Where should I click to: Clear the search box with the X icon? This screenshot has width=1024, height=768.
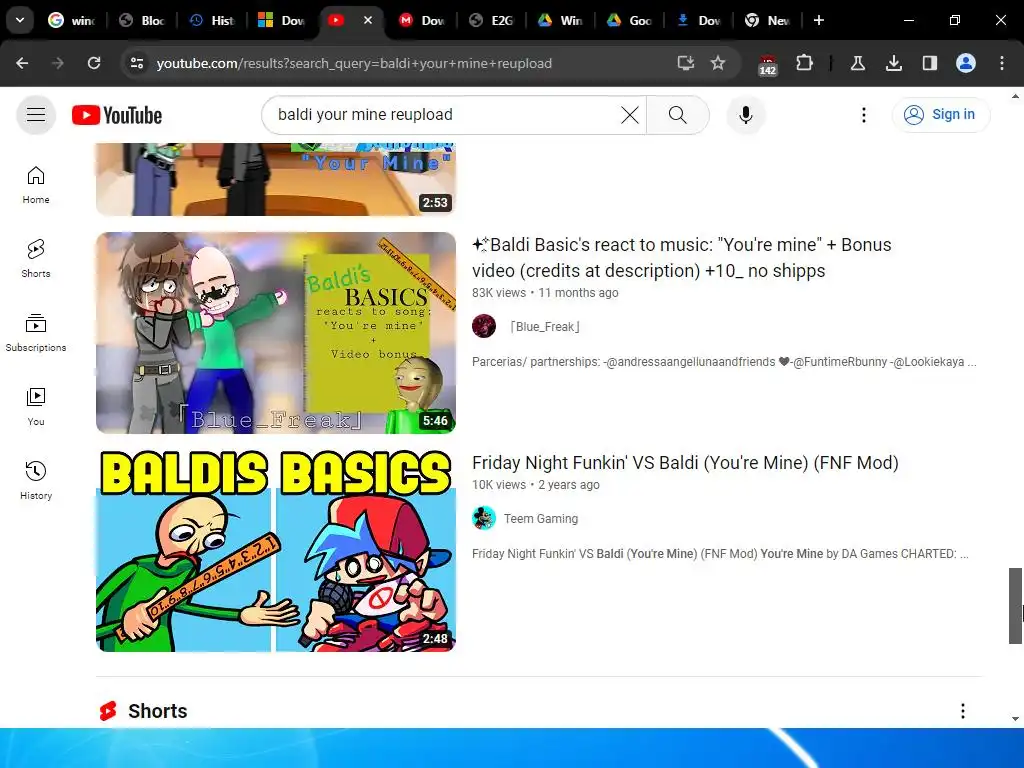click(630, 115)
